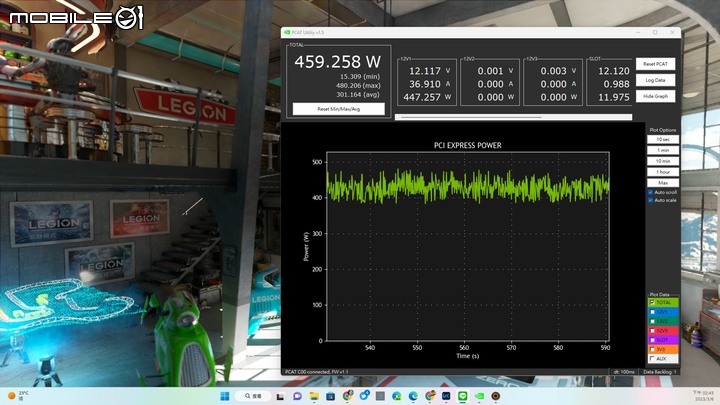The width and height of the screenshot is (720, 405).
Task: Open the LINE app on the taskbar
Action: click(x=462, y=396)
